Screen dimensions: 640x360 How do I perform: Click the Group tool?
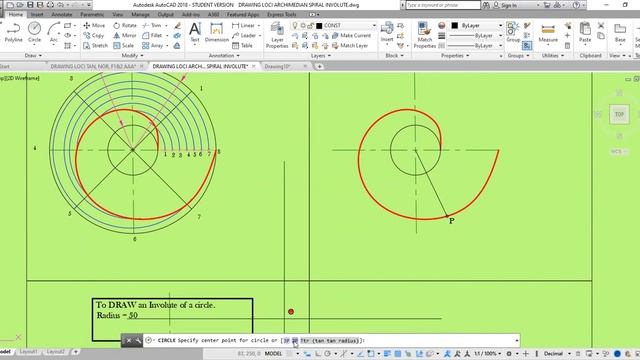[x=513, y=32]
